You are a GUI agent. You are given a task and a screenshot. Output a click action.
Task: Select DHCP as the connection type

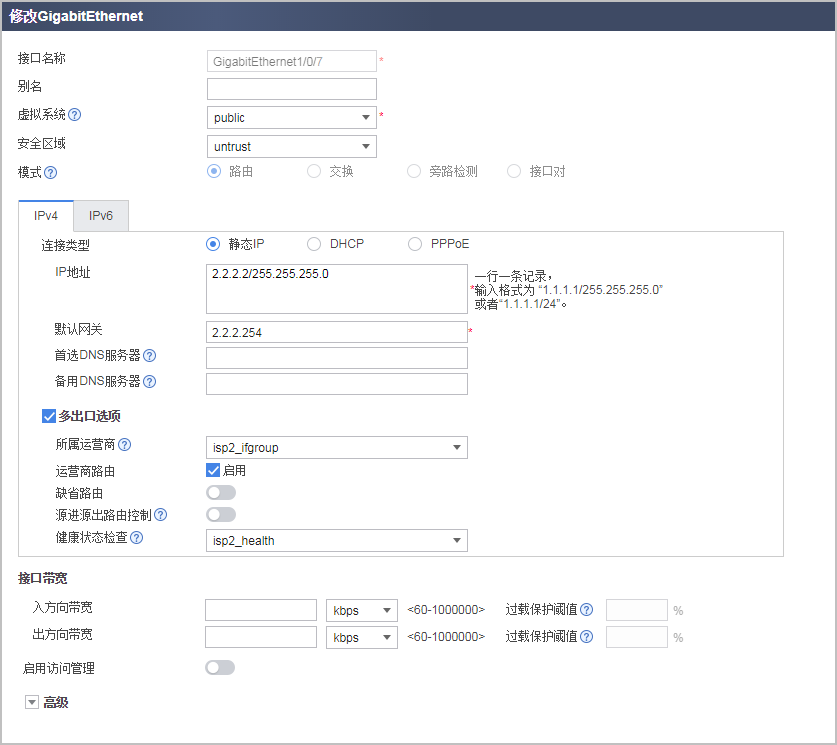click(x=314, y=243)
